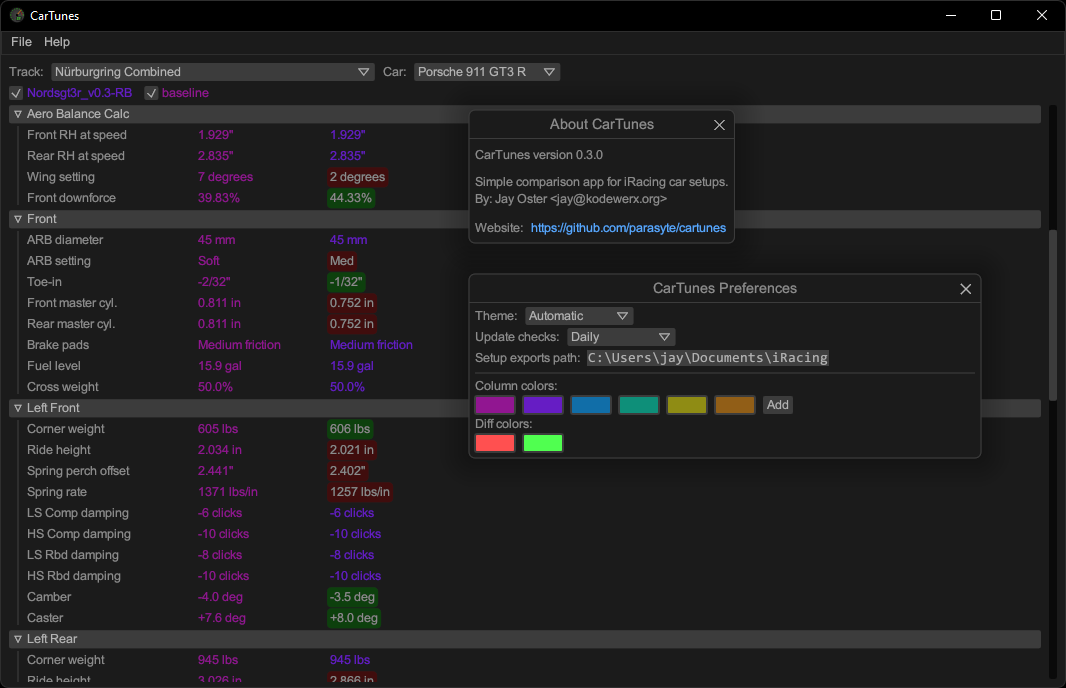Screen dimensions: 1066x688
Task: Close the CarTunes Preferences dialog
Action: point(965,289)
